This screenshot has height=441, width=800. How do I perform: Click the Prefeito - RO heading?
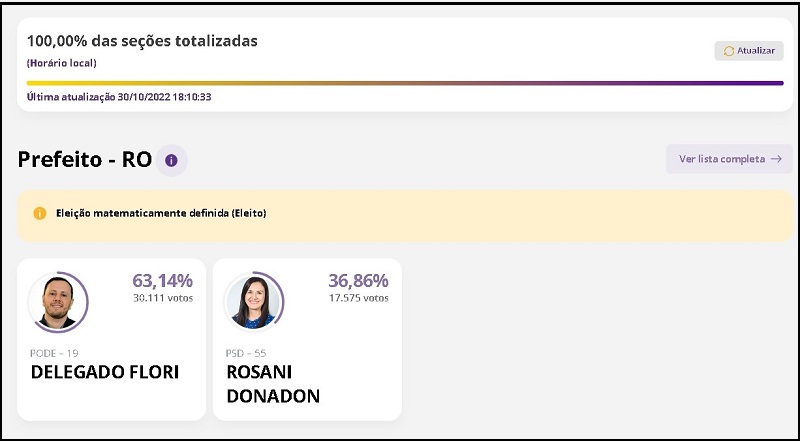(x=85, y=160)
